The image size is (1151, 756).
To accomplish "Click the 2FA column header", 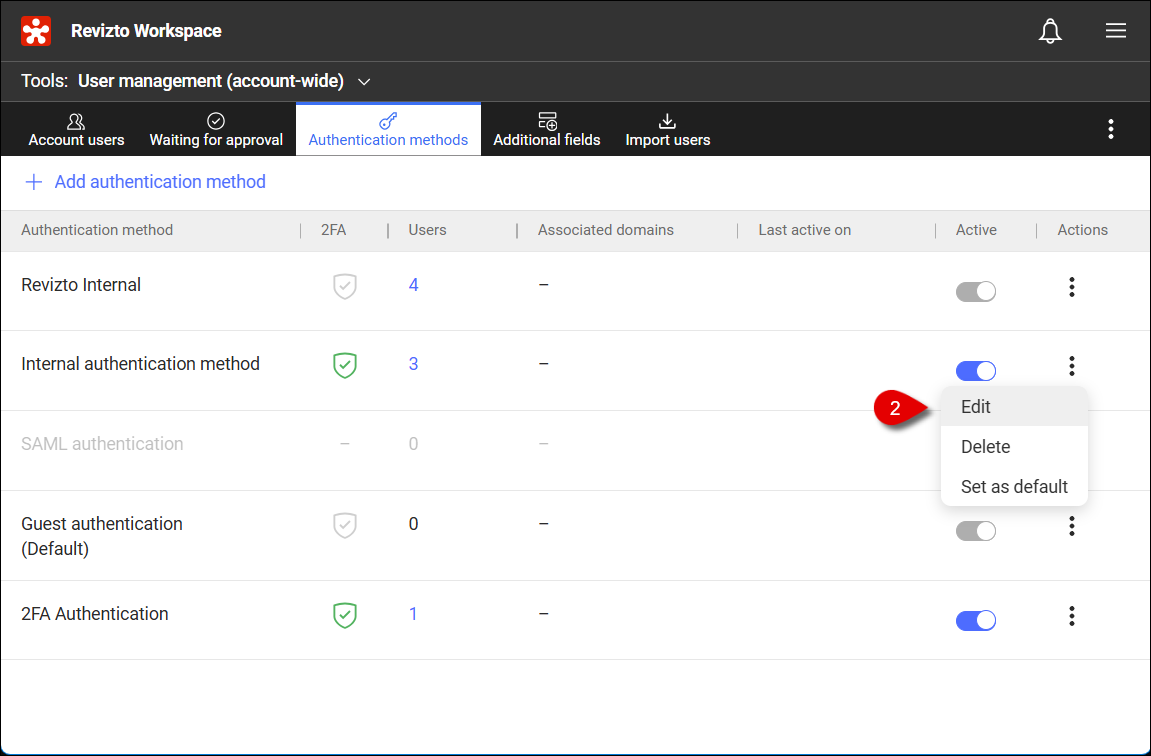I will 333,230.
